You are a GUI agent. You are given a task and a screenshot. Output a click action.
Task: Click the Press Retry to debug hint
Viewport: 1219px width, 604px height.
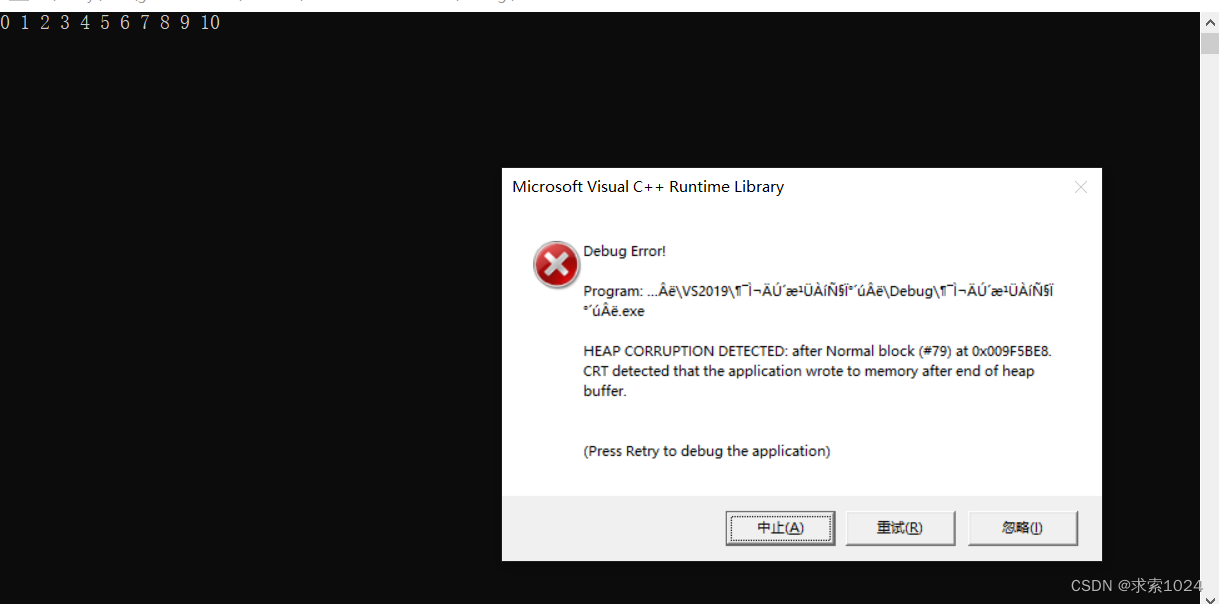click(x=707, y=451)
